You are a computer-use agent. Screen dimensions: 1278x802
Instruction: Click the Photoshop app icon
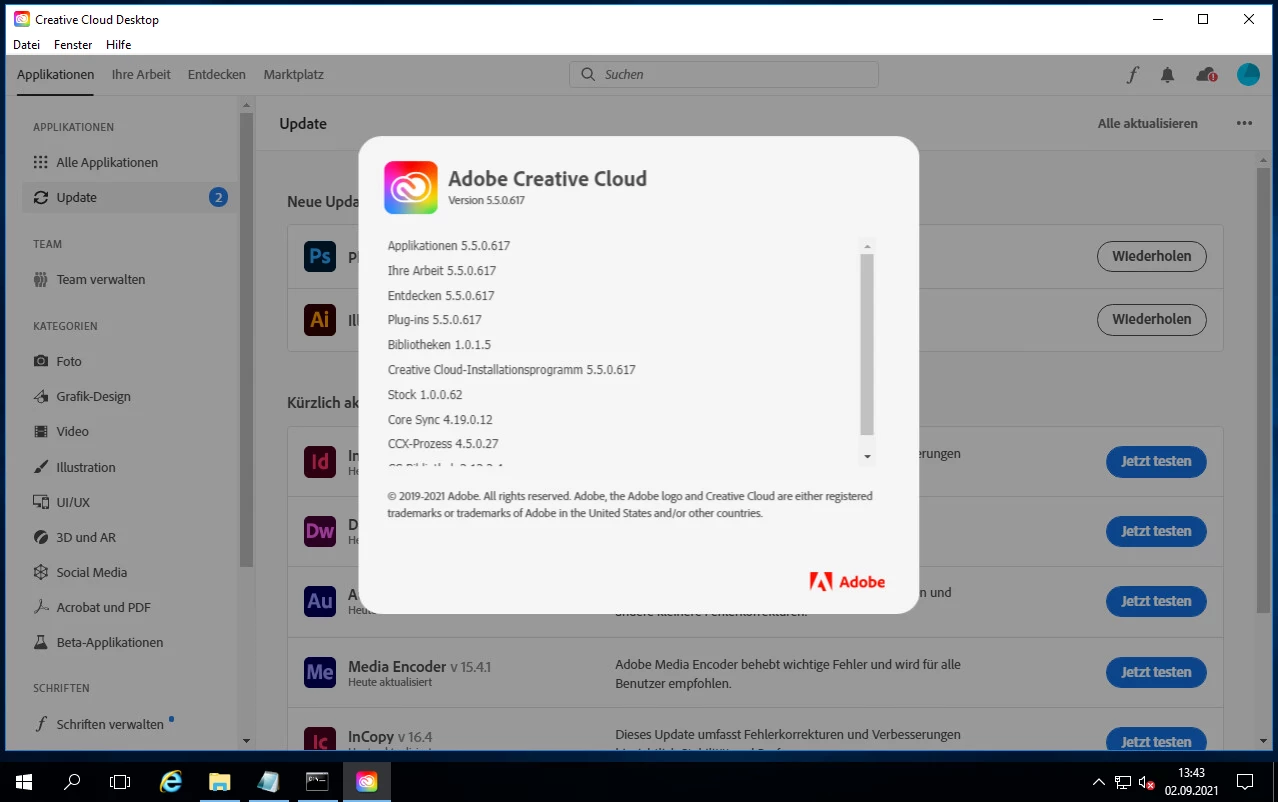coord(320,256)
